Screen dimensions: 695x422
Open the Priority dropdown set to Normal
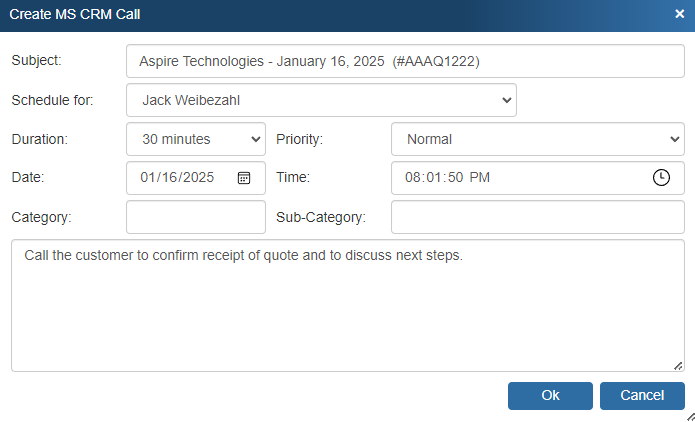[x=537, y=139]
